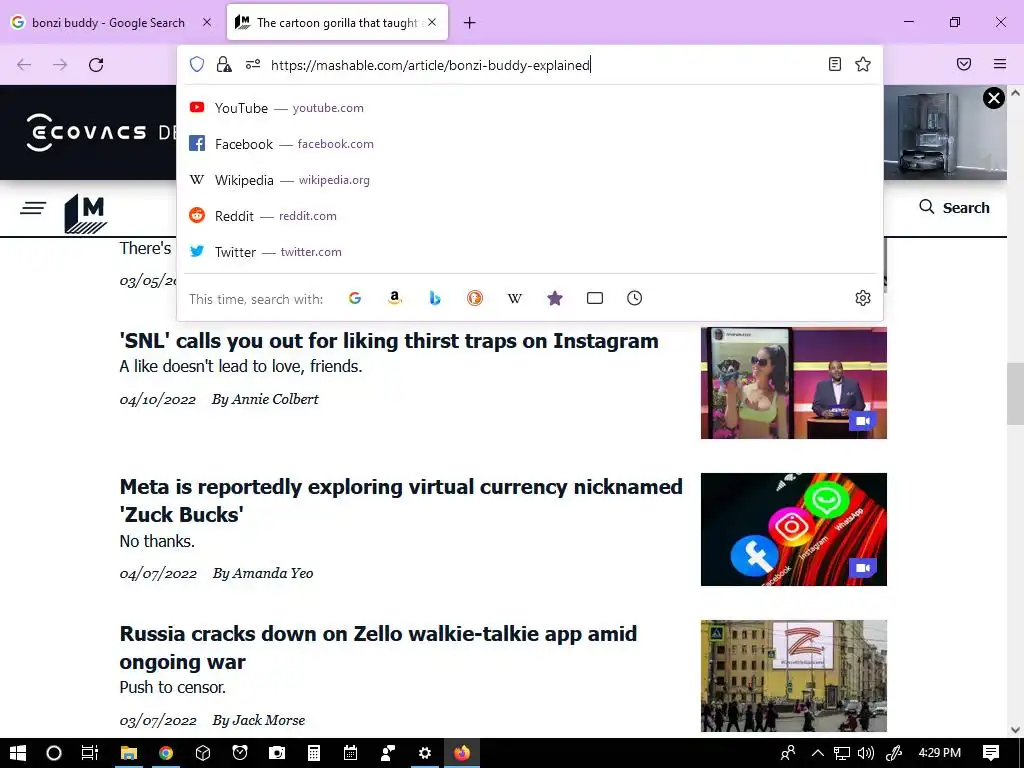Open File Explorer from taskbar
The width and height of the screenshot is (1024, 768).
[129, 753]
